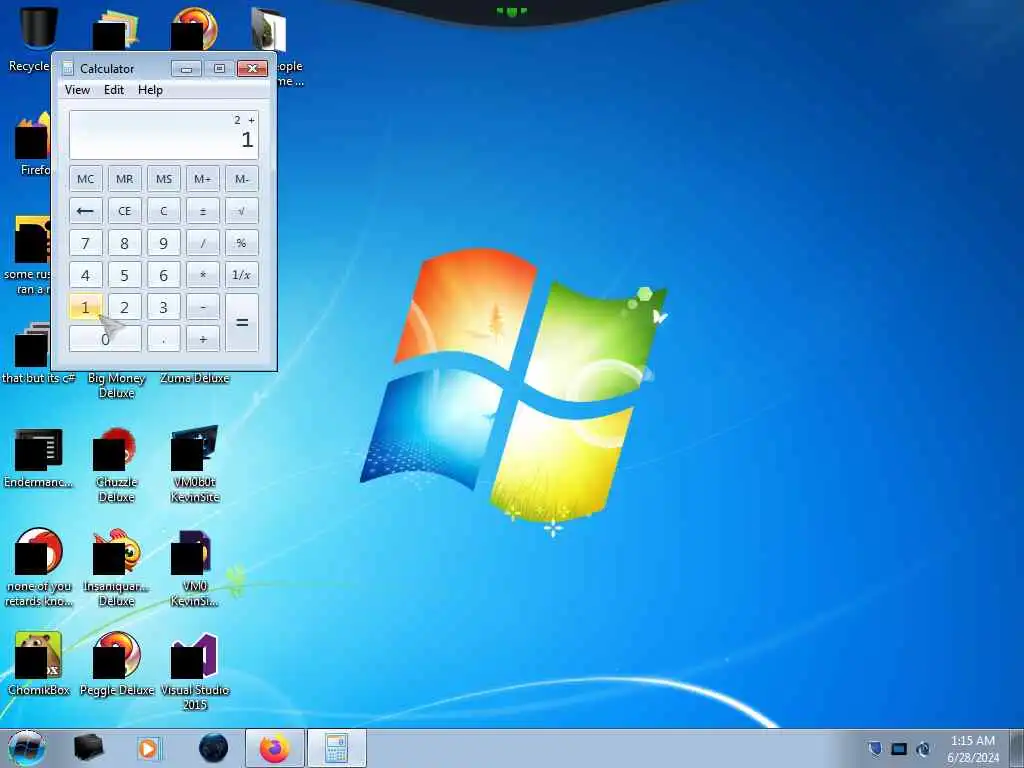
Task: Click the plus (+) key
Action: pos(202,339)
